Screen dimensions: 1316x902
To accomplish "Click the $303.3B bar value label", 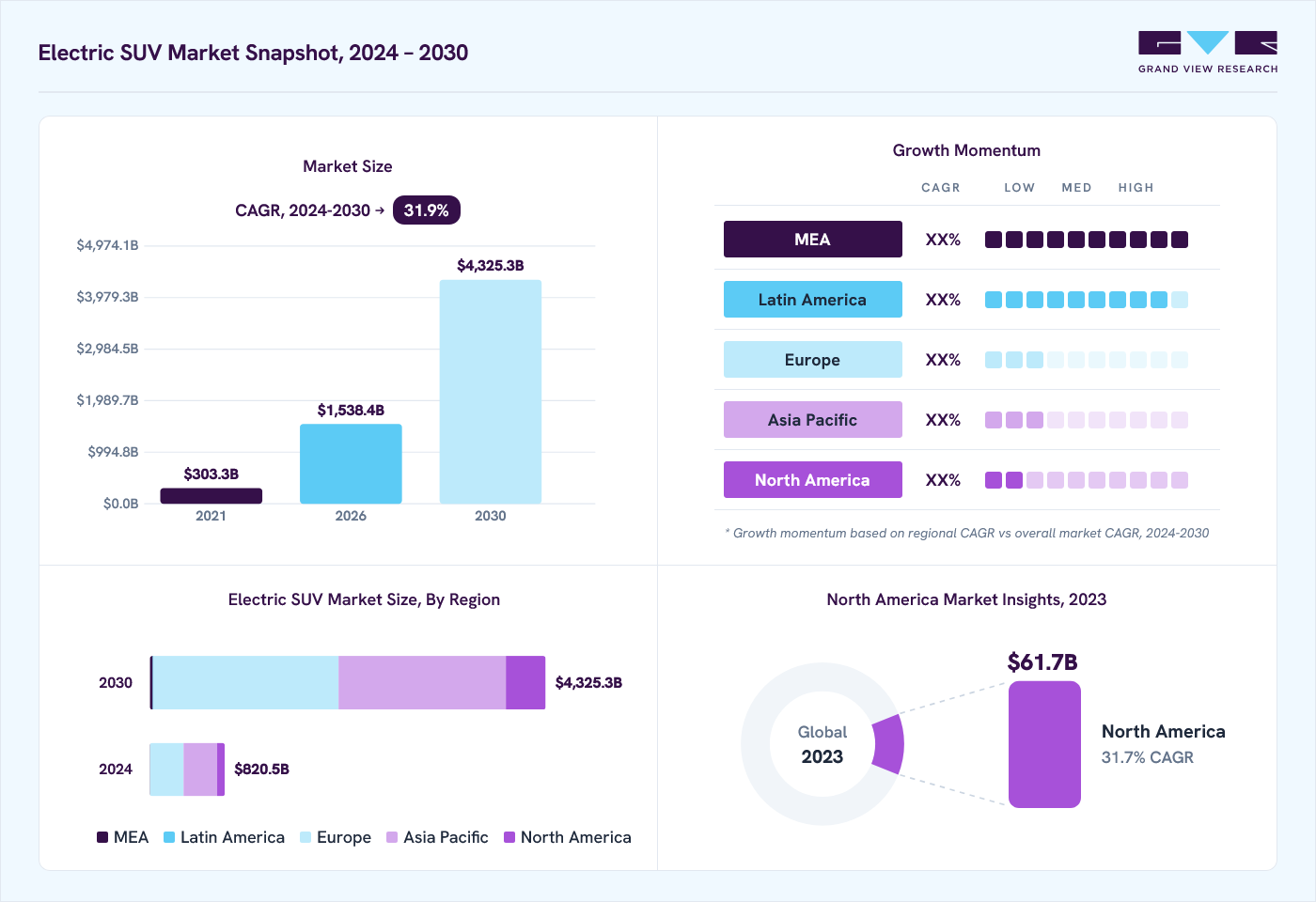I will (x=211, y=474).
